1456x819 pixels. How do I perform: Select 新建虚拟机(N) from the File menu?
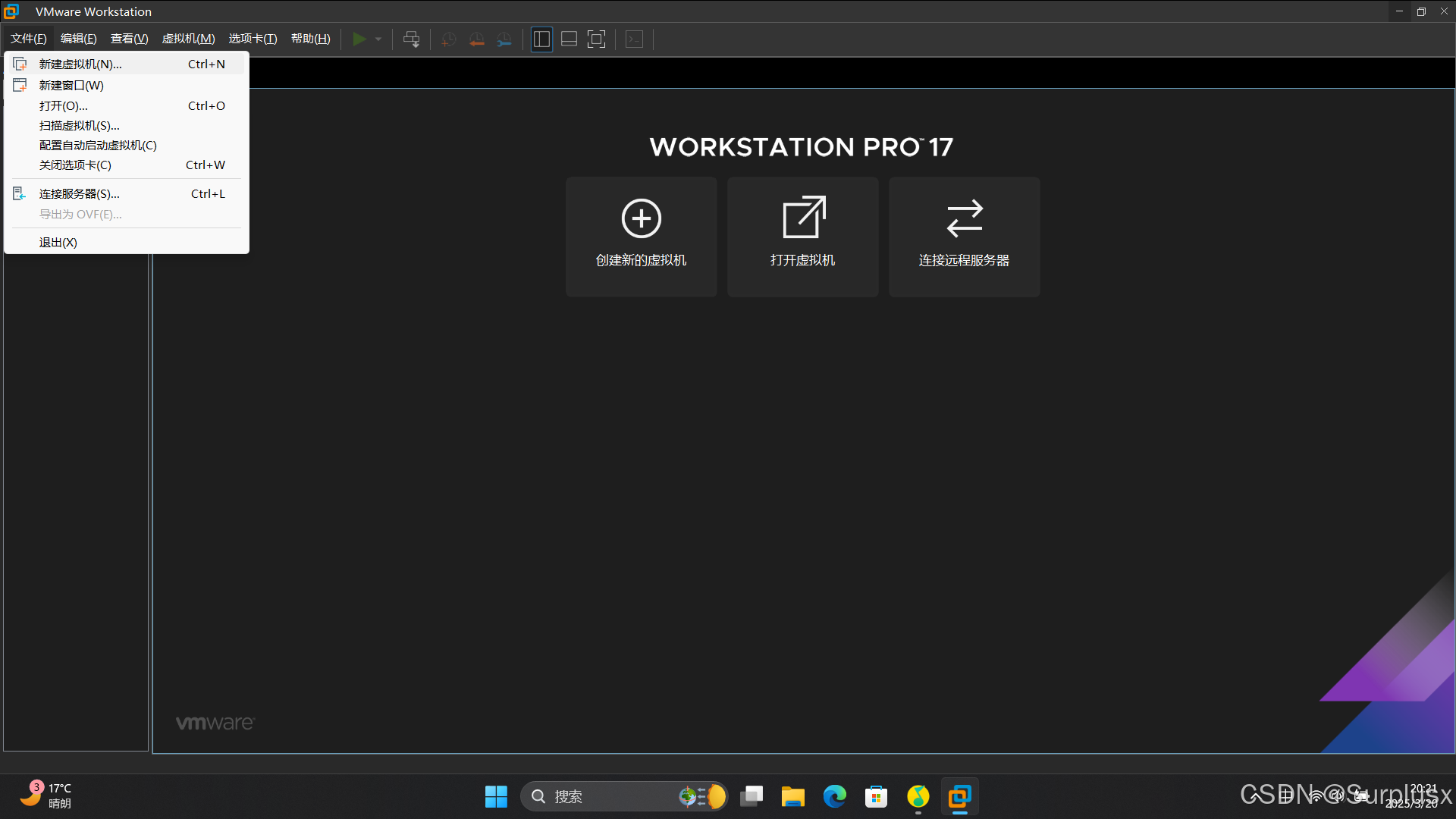click(x=80, y=64)
